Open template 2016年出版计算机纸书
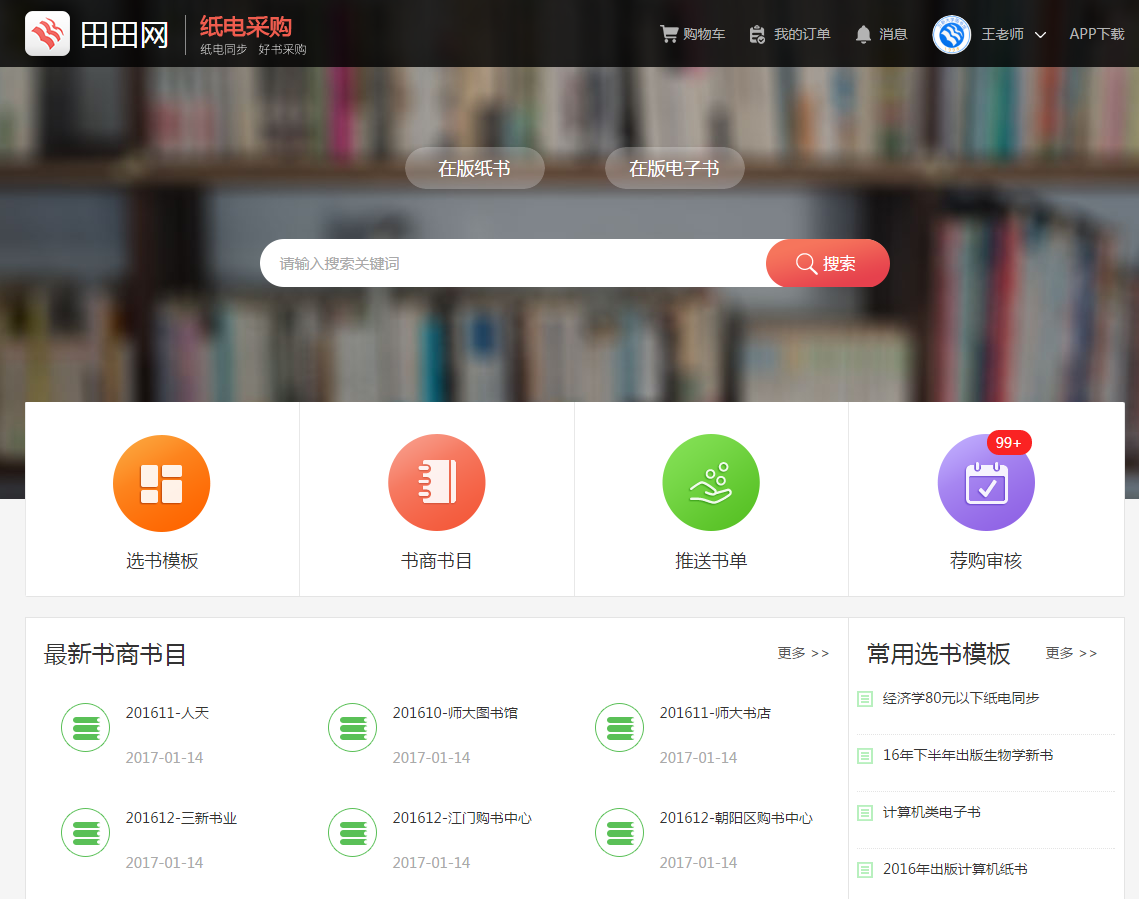 (x=954, y=869)
